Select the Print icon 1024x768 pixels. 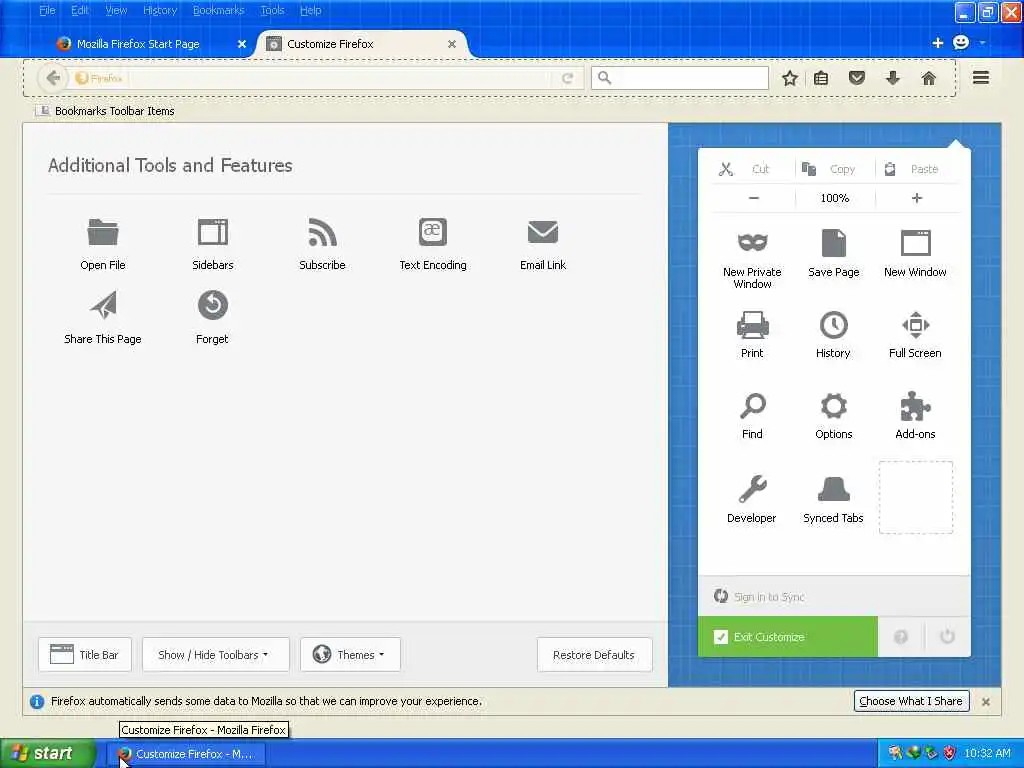coord(752,325)
